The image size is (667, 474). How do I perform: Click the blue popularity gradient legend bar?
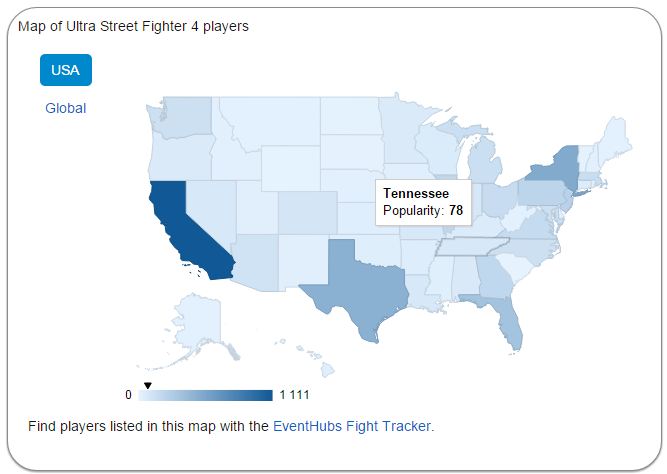pos(205,395)
